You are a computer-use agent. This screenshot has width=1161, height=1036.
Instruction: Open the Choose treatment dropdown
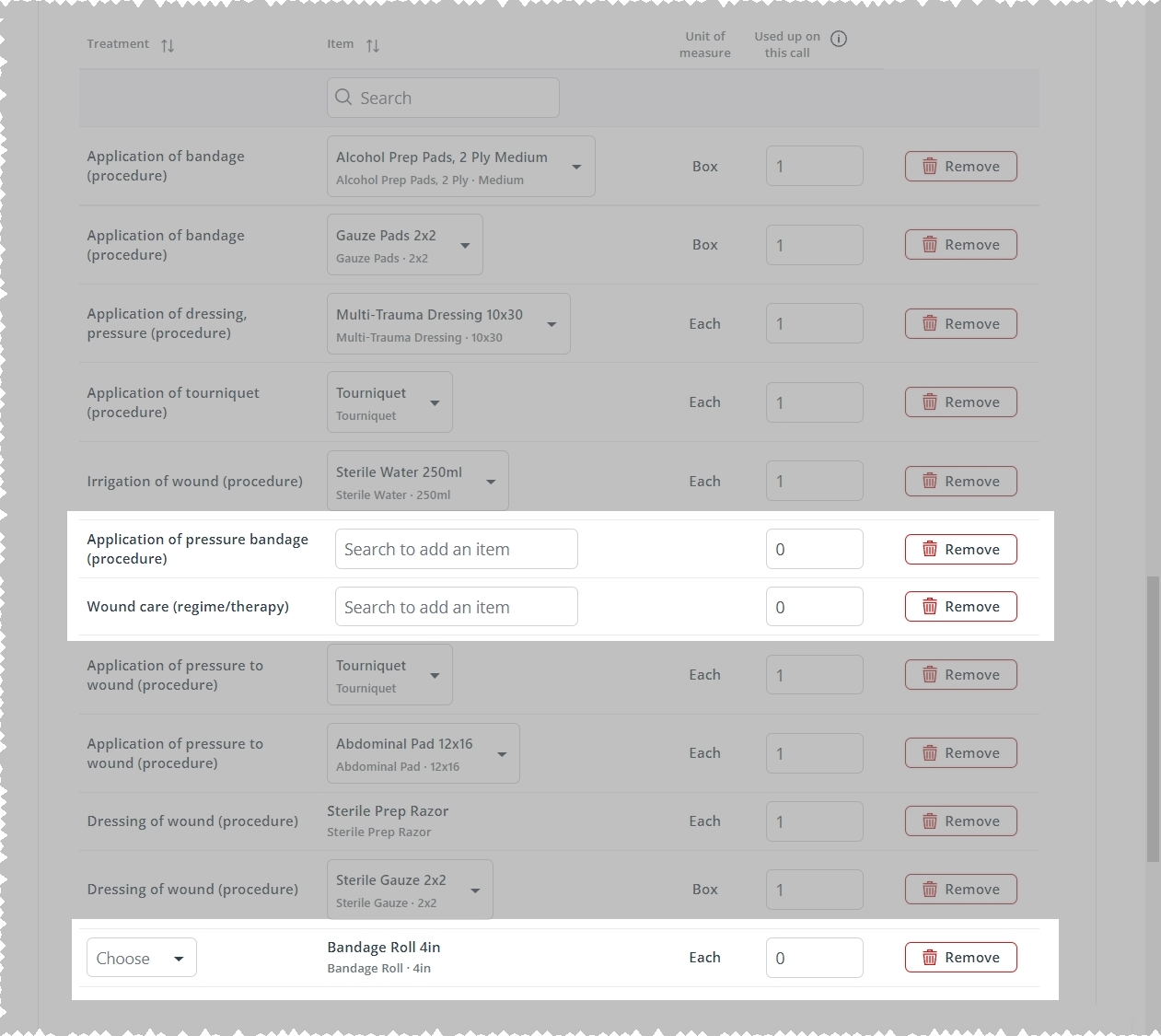tap(142, 958)
